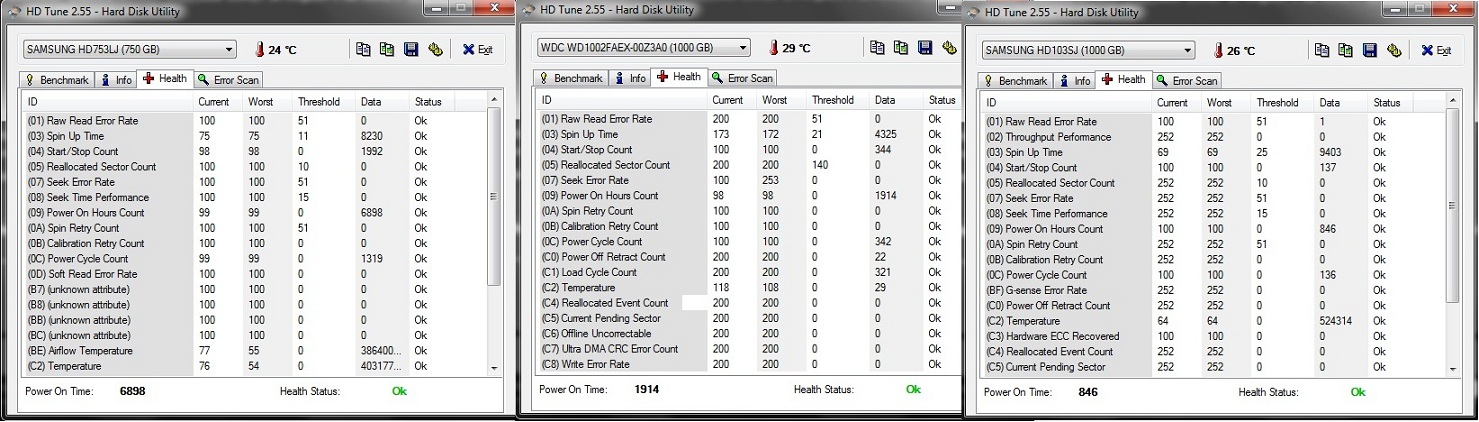Click data value 4325 in WDC window

(886, 134)
